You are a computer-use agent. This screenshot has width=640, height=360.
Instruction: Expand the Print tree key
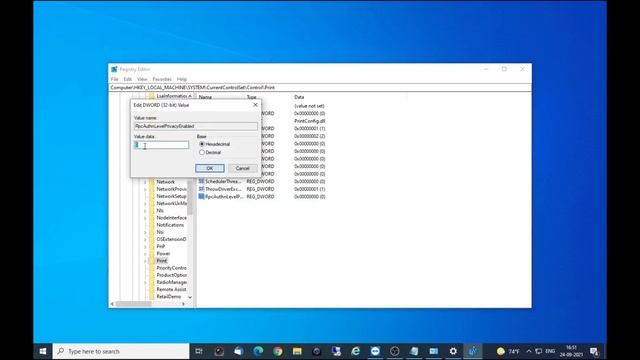145,261
